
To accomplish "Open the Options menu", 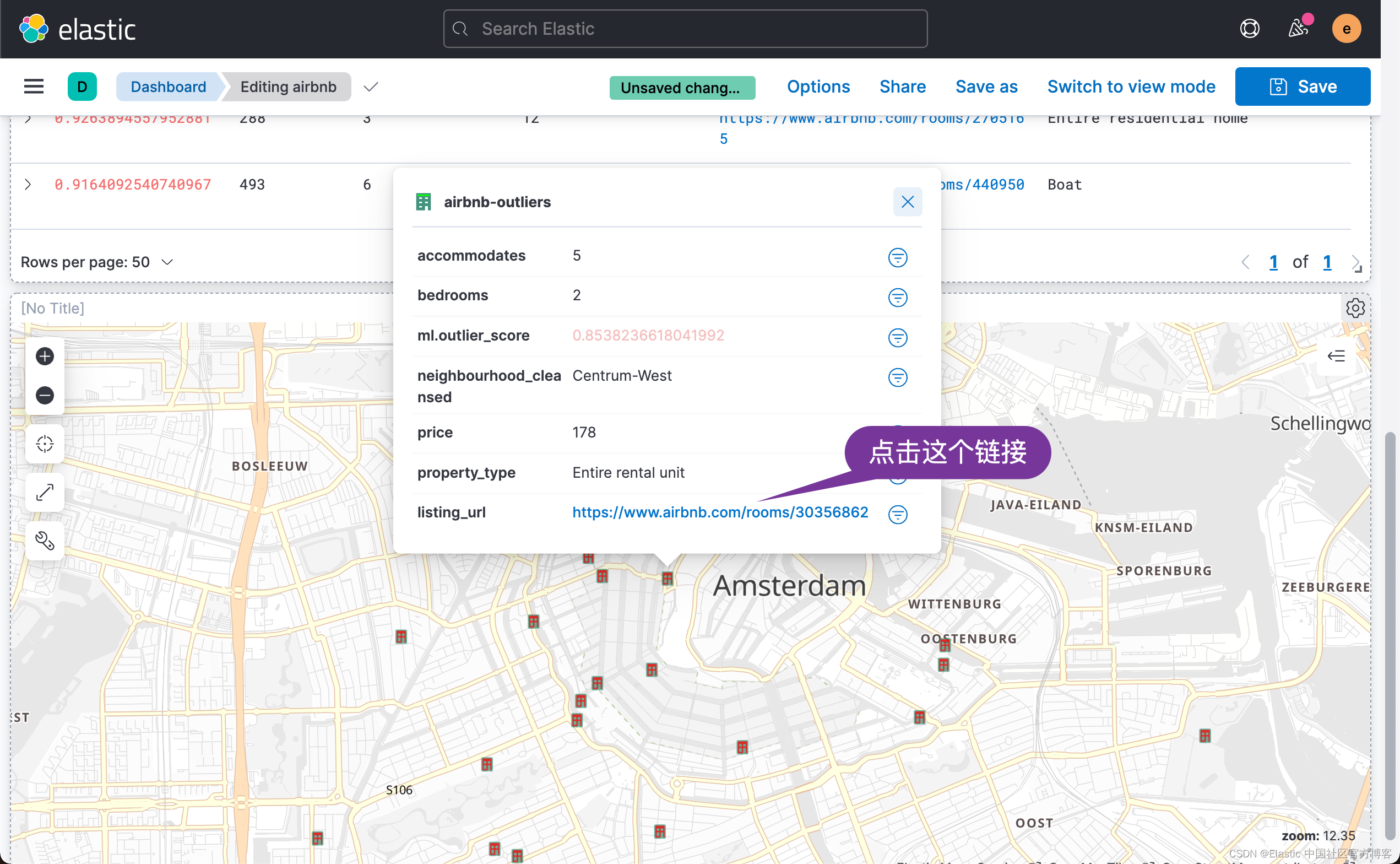I will click(818, 87).
